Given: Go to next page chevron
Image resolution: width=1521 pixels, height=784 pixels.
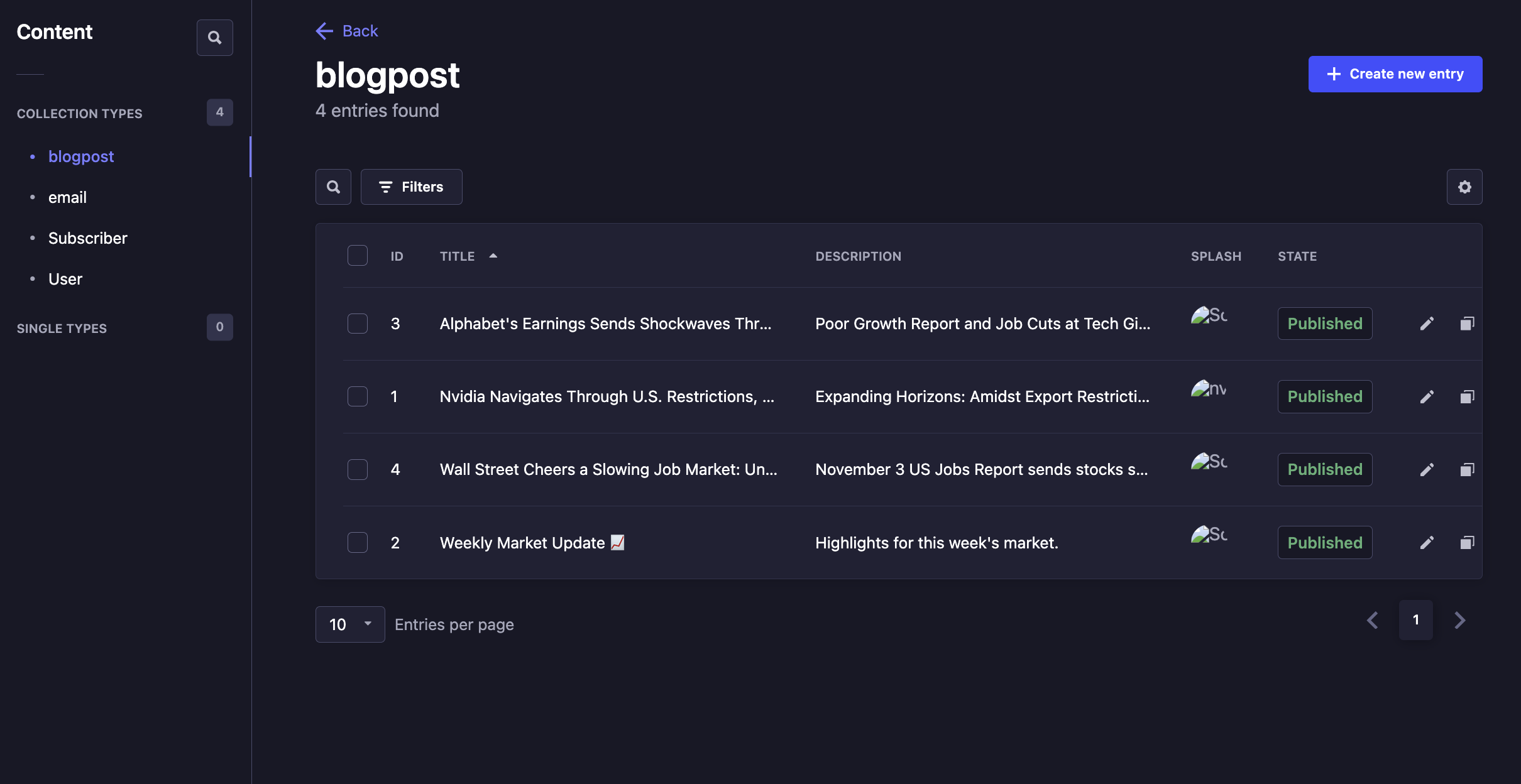Looking at the screenshot, I should (1459, 620).
